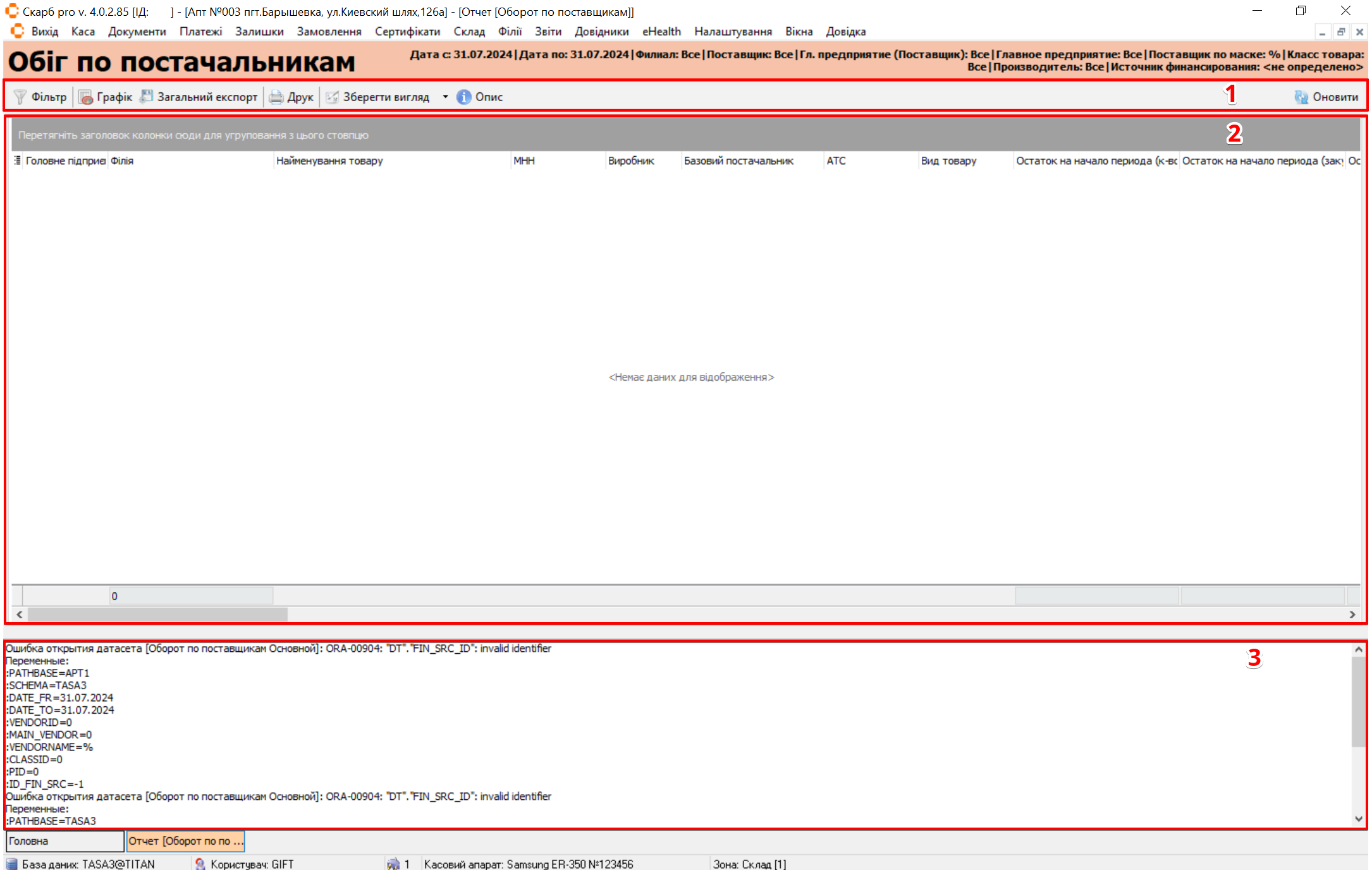Open the Налаштування menu
This screenshot has width=1372, height=870.
click(733, 32)
